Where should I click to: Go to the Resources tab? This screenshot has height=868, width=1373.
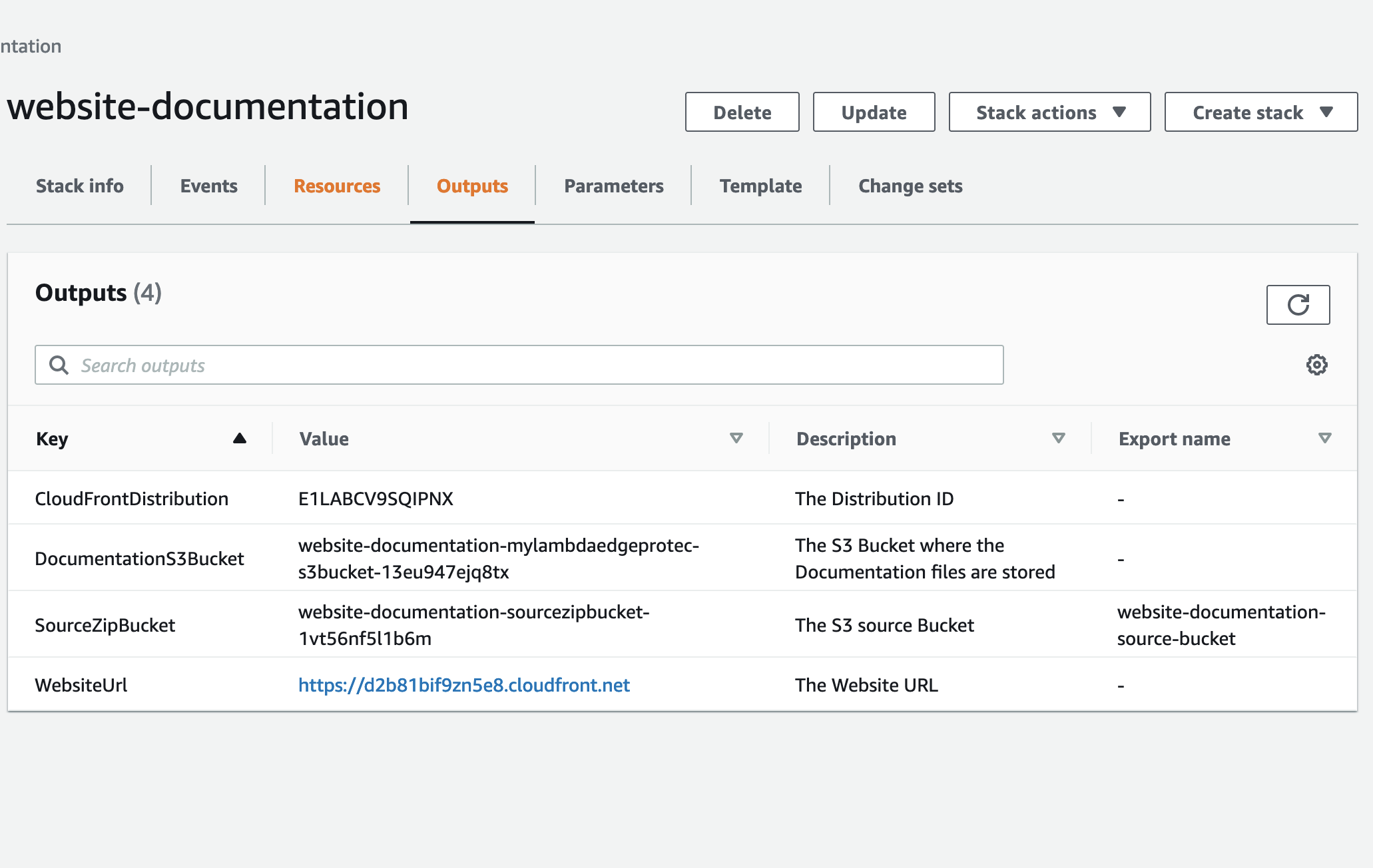(x=337, y=186)
